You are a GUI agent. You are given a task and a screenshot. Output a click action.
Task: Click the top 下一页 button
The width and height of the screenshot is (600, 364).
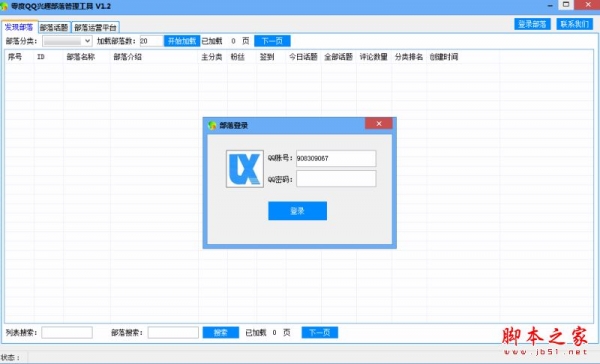(272, 41)
